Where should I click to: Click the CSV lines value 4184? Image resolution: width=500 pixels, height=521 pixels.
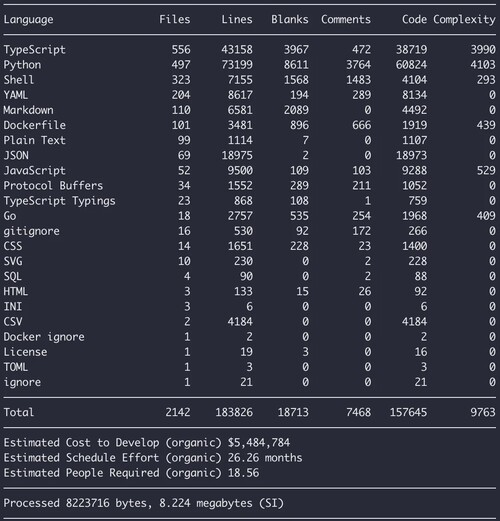click(x=240, y=322)
